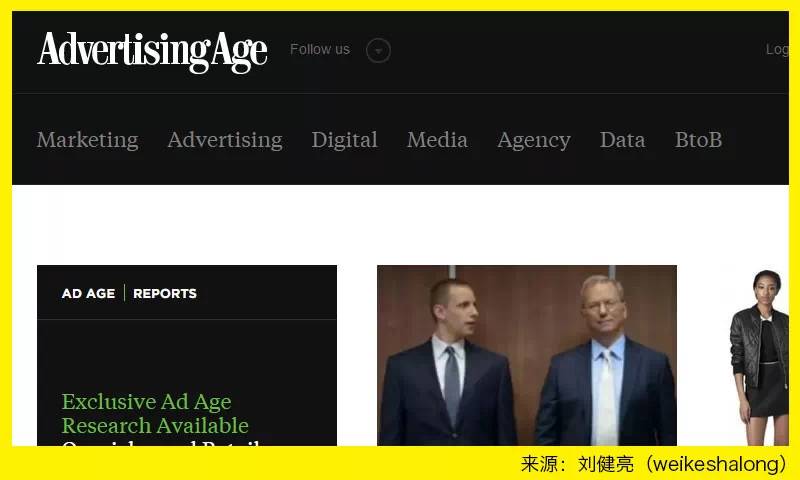Open the Data section
800x480 pixels.
(622, 140)
